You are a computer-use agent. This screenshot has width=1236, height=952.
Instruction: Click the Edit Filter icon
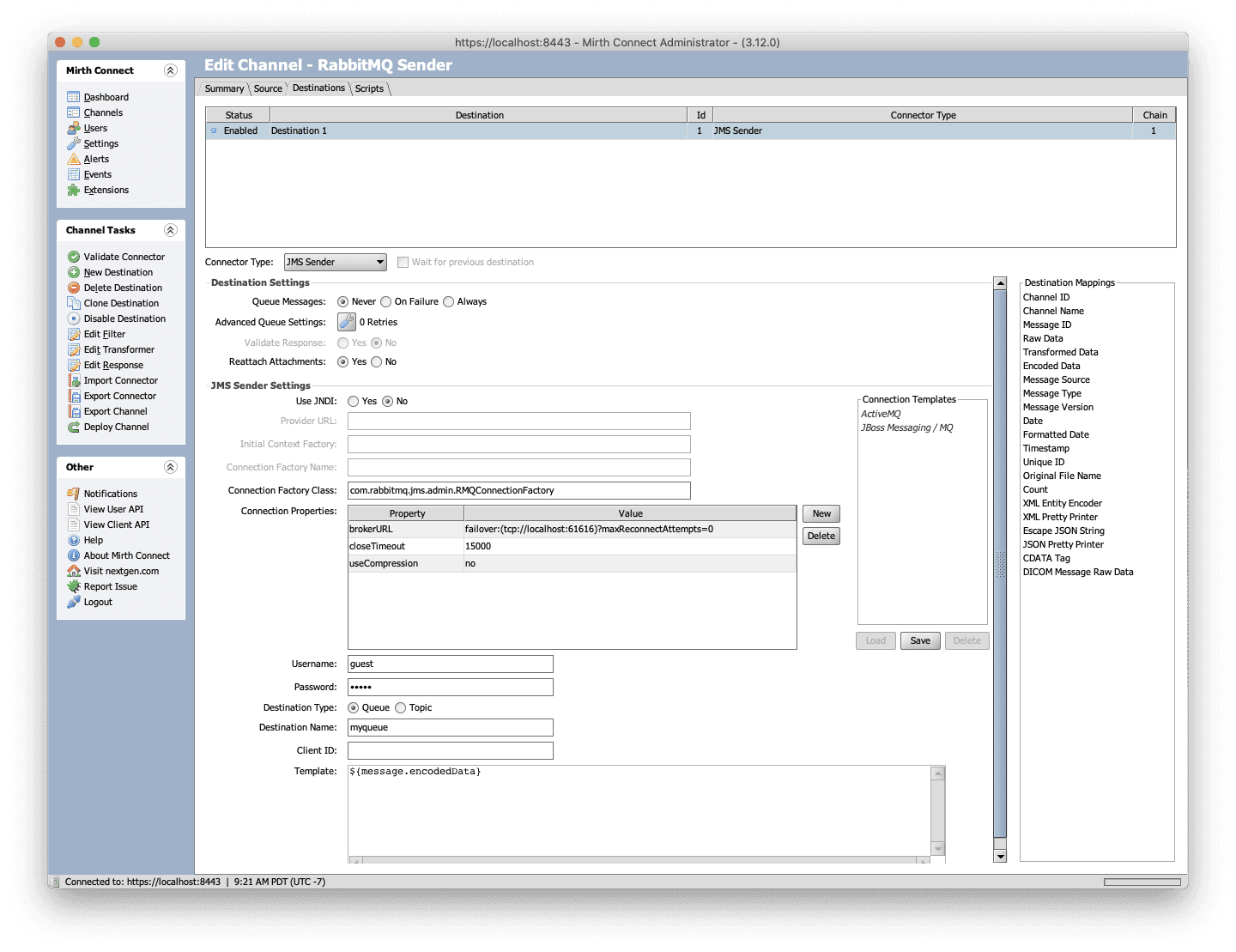(74, 334)
